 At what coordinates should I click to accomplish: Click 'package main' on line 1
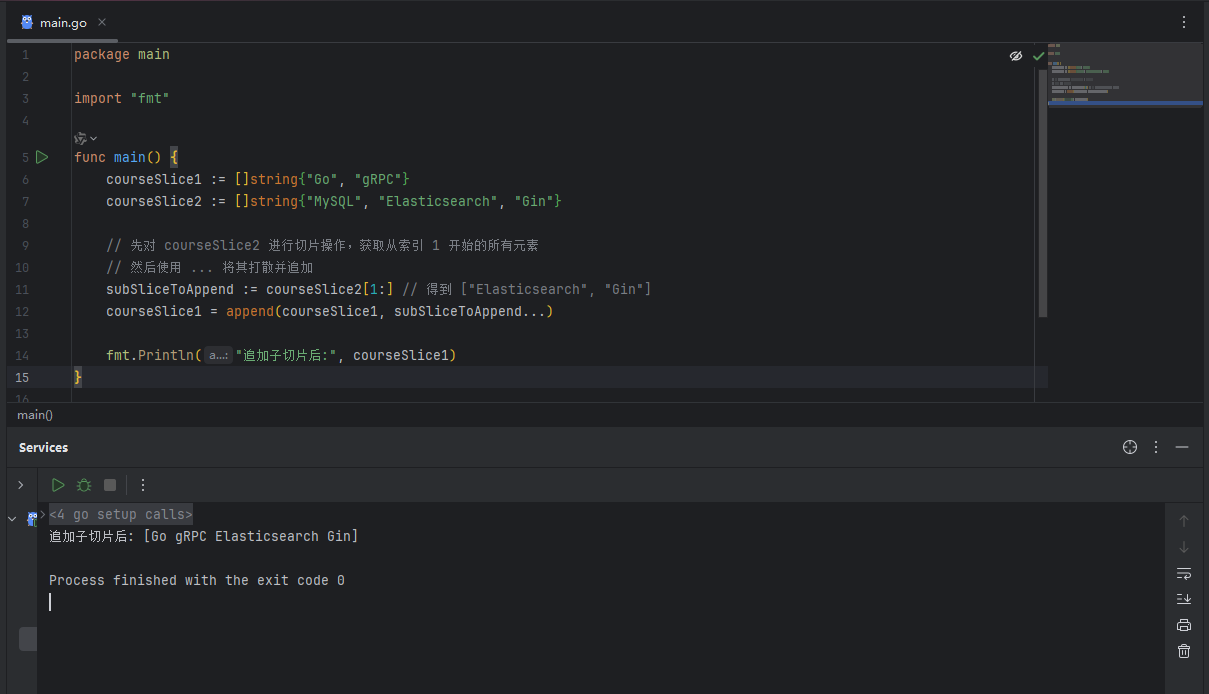tap(122, 54)
